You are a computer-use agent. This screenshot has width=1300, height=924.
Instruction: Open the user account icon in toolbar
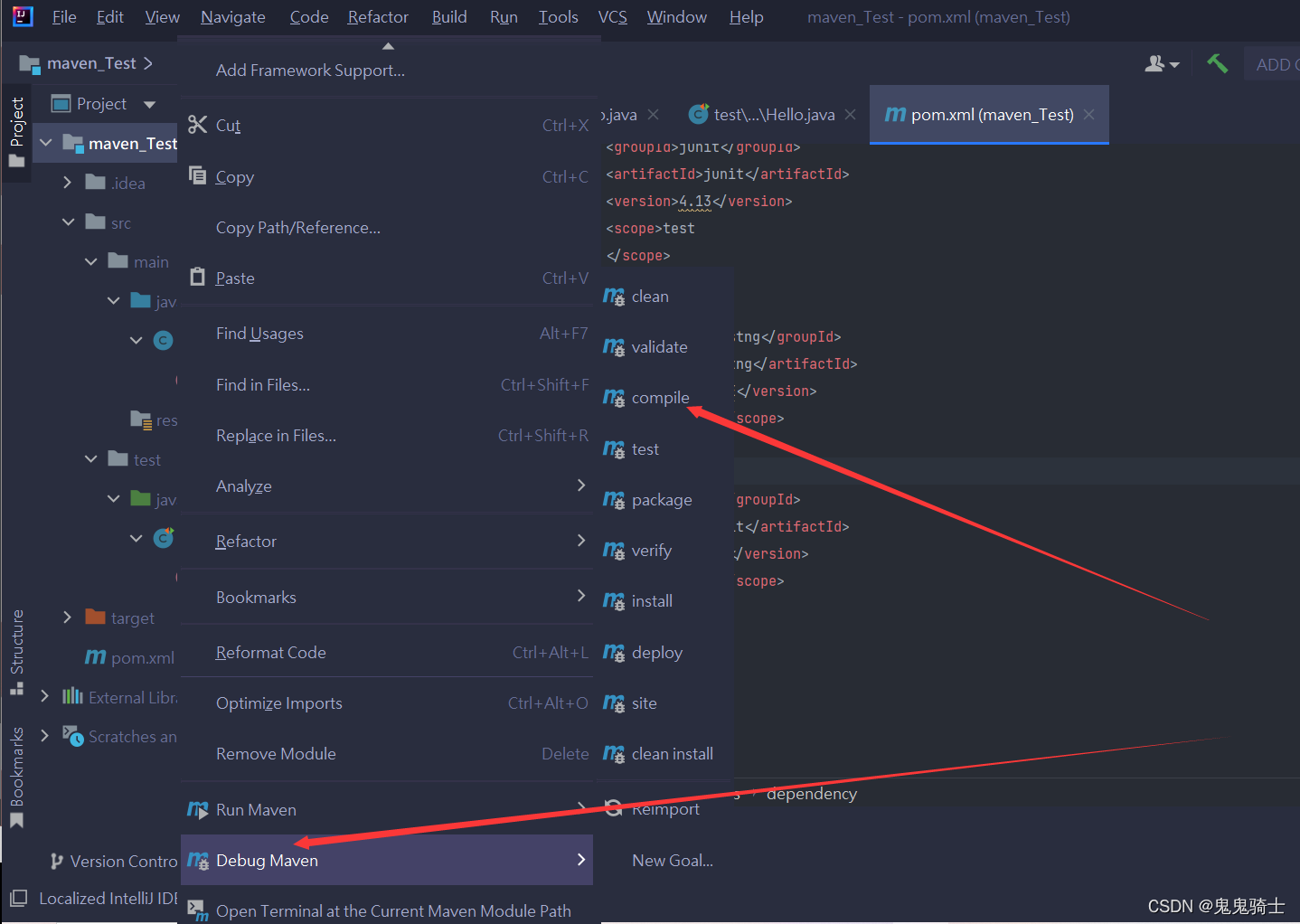(x=1162, y=63)
